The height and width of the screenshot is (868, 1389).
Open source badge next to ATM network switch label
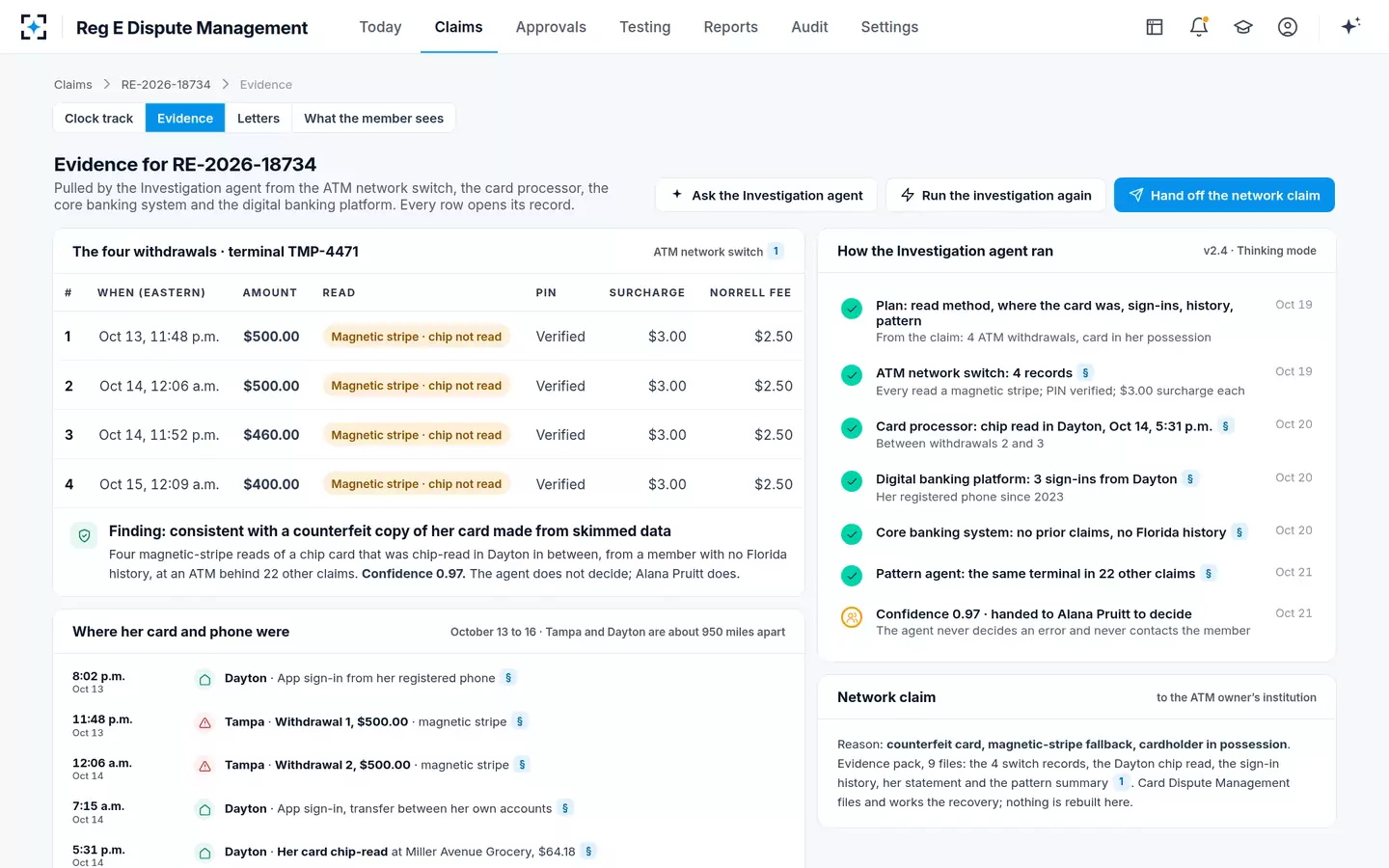point(776,252)
